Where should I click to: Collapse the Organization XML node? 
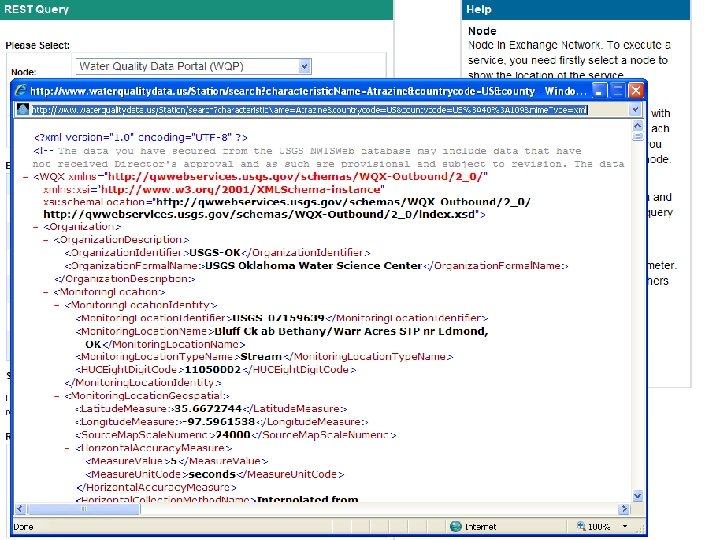[36, 227]
